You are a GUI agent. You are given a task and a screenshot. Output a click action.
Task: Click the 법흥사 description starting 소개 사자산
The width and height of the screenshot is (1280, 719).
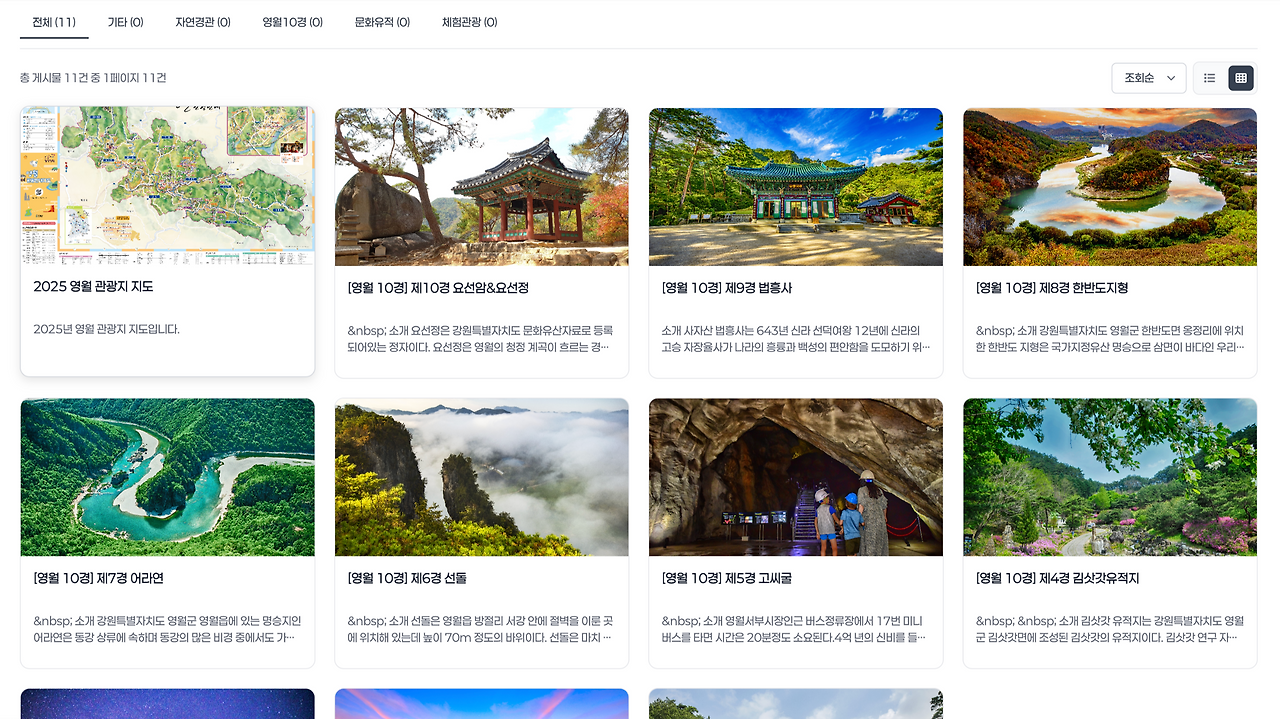pyautogui.click(x=796, y=339)
